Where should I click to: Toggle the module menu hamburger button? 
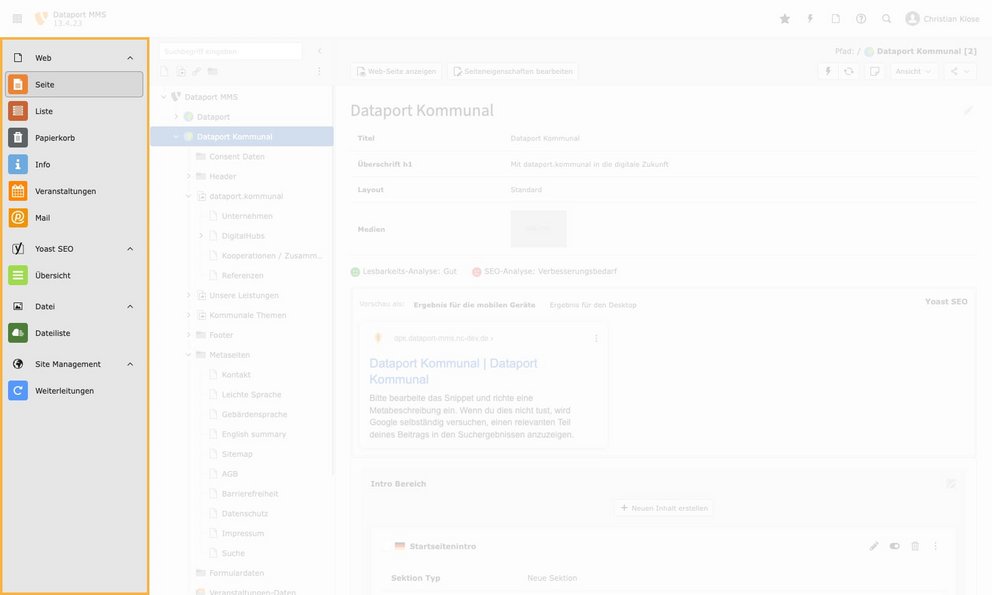click(17, 19)
